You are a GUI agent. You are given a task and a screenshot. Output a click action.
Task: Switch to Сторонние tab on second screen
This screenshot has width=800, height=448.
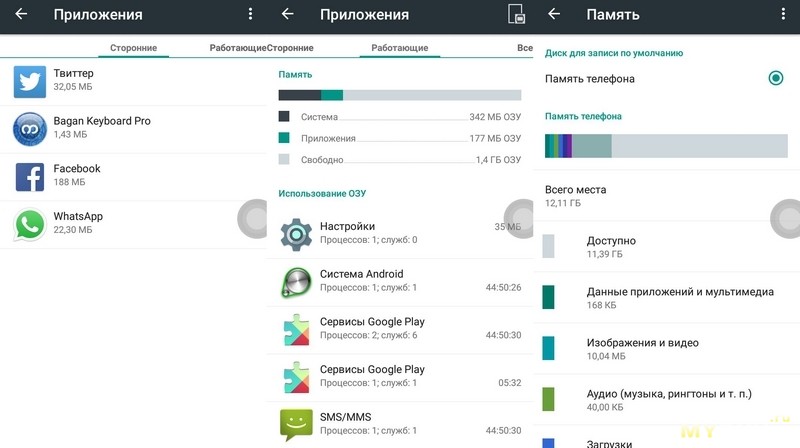(290, 48)
